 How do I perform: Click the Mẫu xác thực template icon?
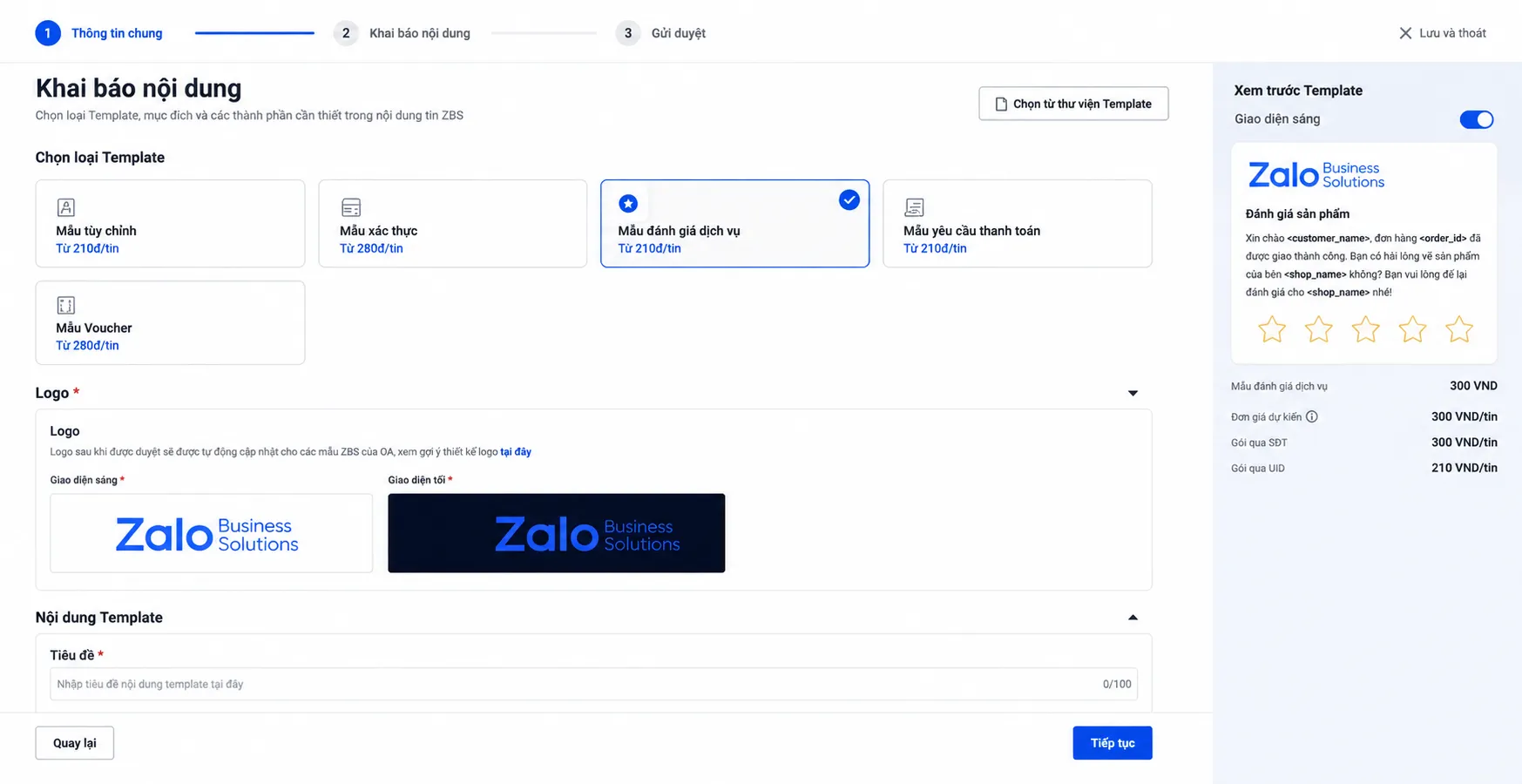(x=351, y=207)
